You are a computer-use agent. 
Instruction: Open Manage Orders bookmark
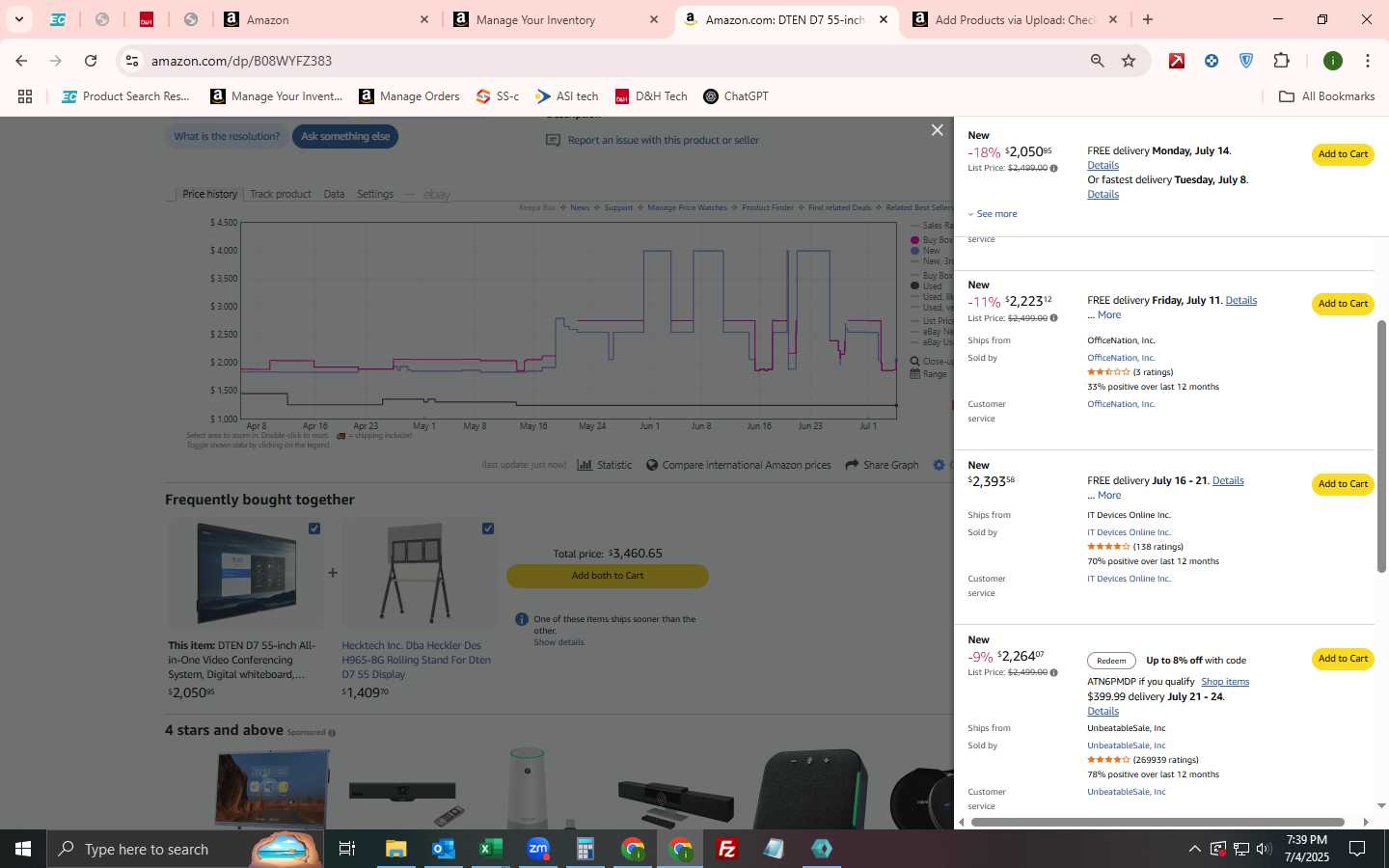pyautogui.click(x=409, y=96)
